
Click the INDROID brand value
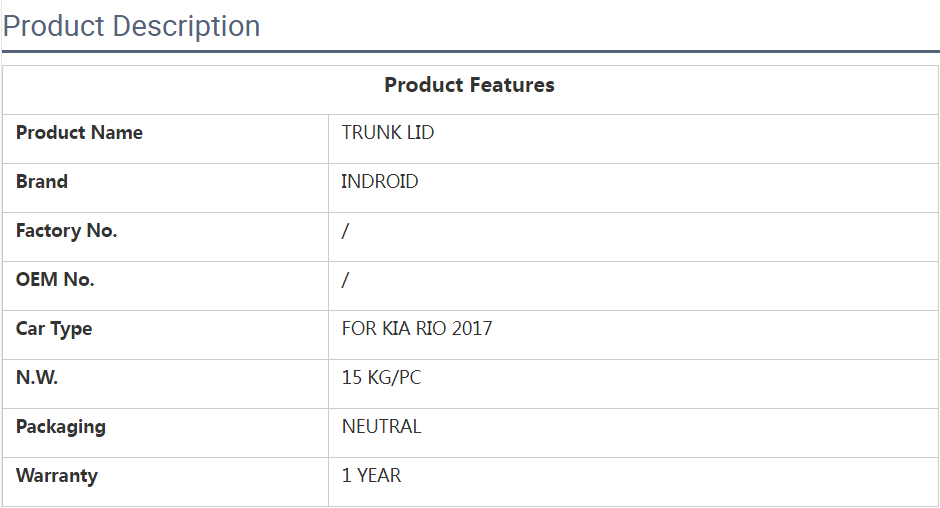coord(380,182)
